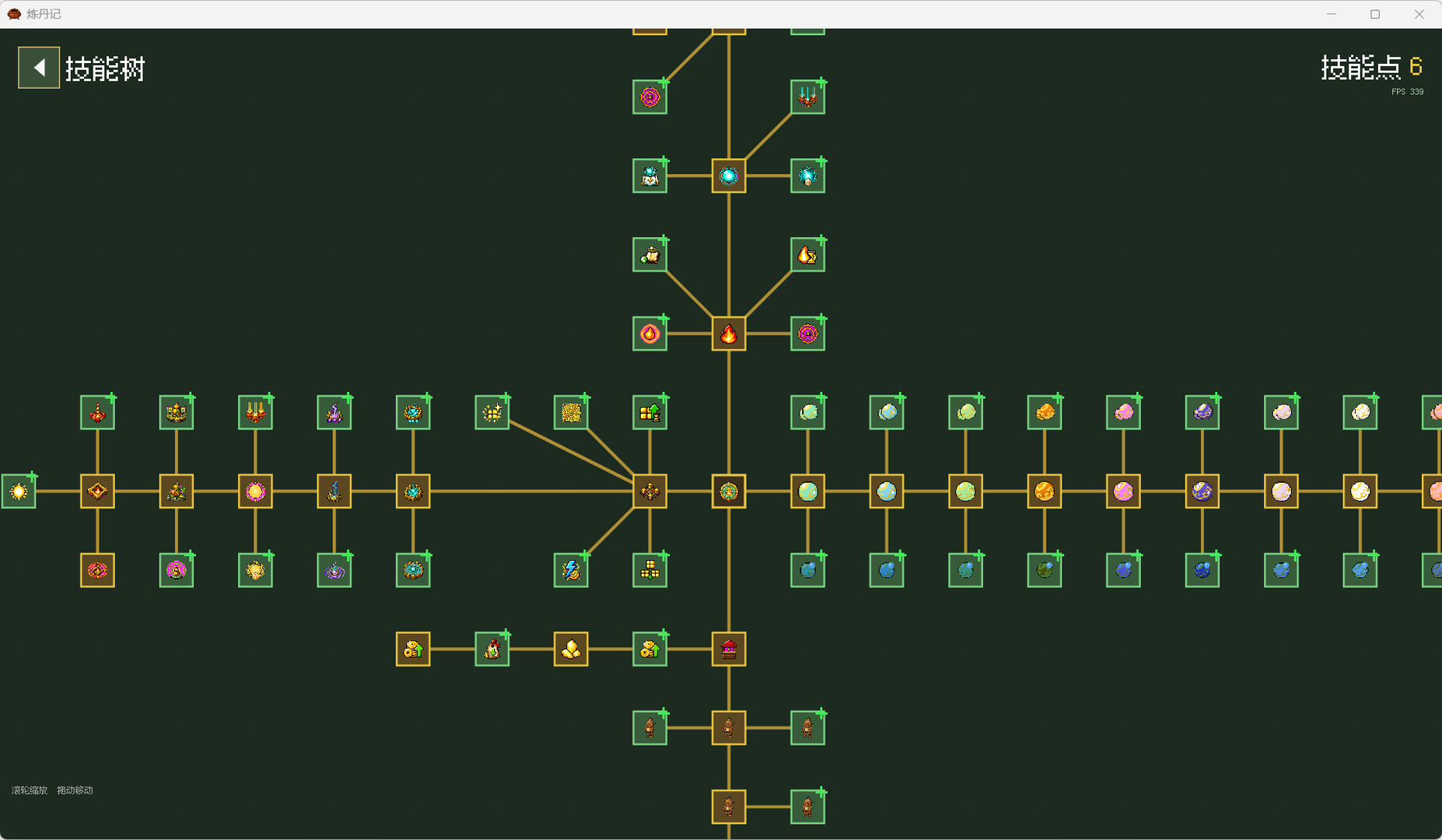Unlock the bag with green pill node

[649, 254]
